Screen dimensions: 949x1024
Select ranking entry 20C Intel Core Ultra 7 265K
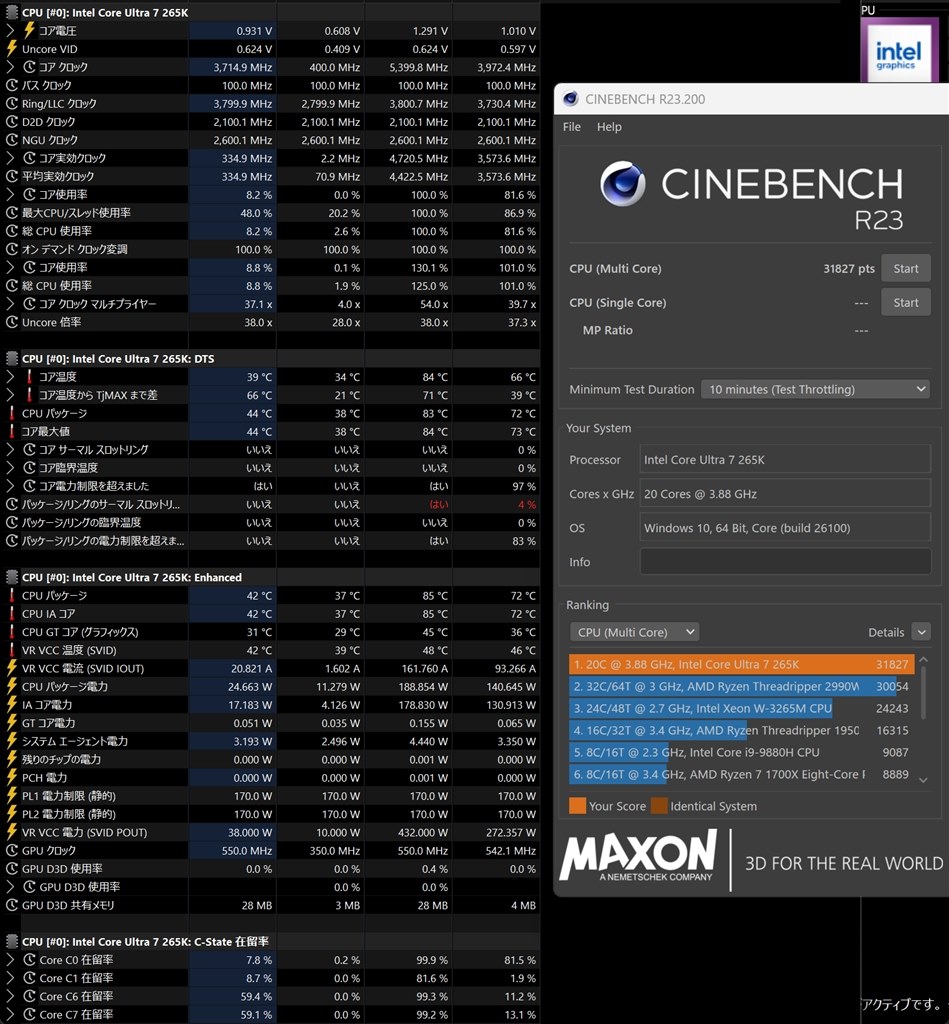[x=741, y=664]
